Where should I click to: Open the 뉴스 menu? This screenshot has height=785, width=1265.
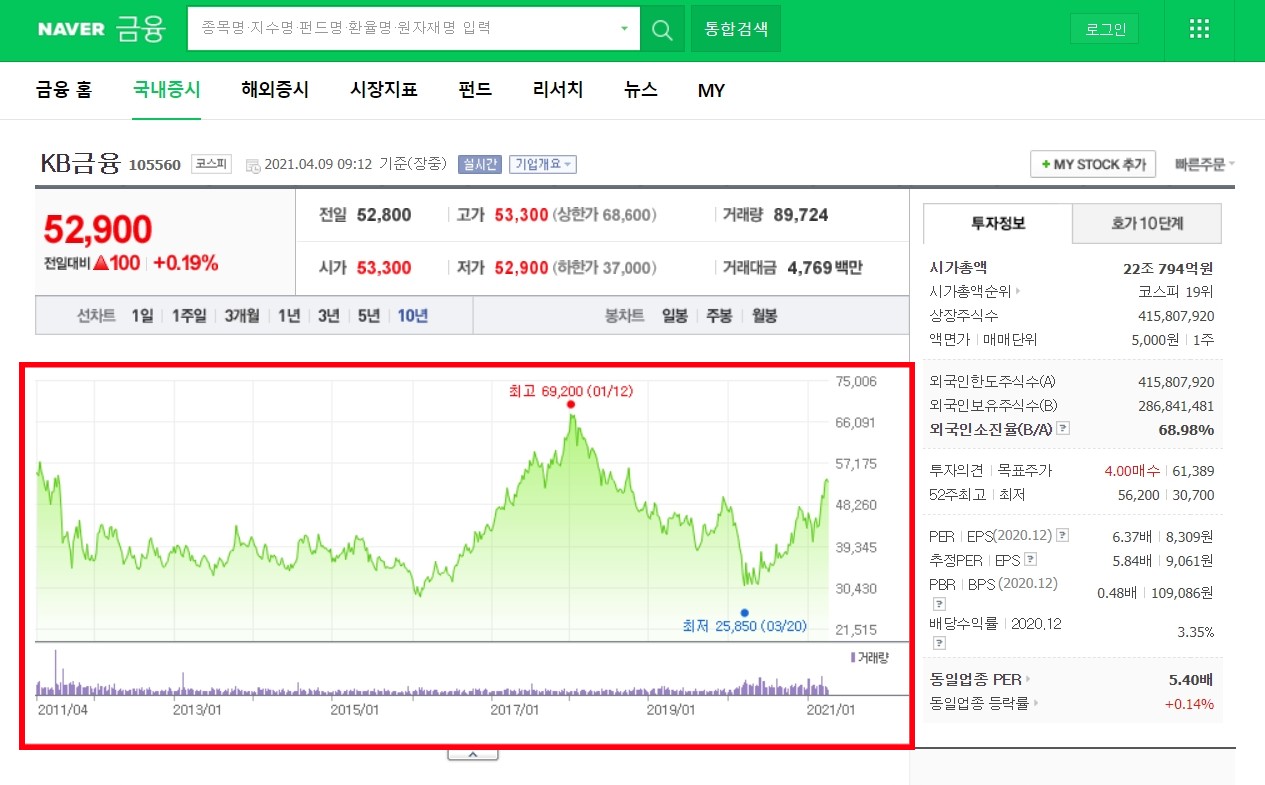coord(641,90)
